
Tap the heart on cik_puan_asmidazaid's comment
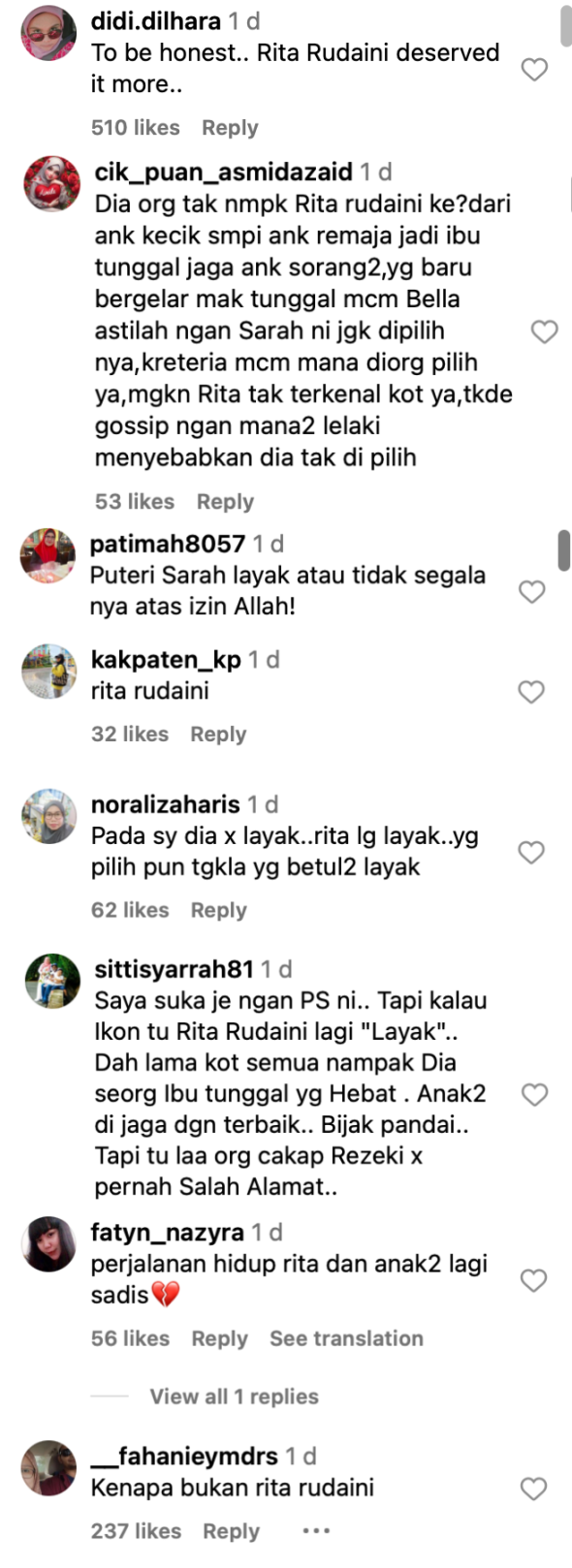(x=544, y=331)
